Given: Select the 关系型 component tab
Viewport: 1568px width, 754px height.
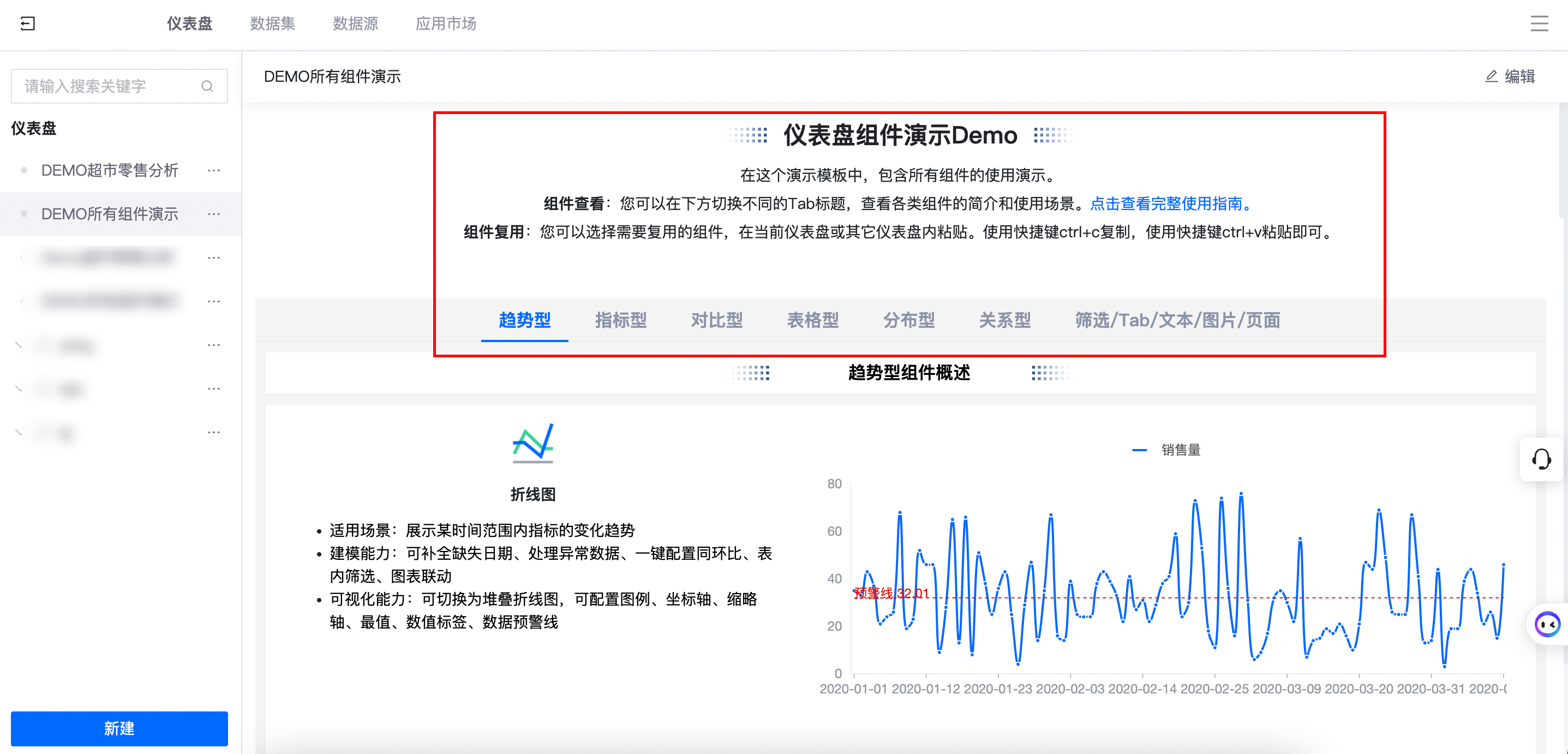Looking at the screenshot, I should click(1005, 320).
